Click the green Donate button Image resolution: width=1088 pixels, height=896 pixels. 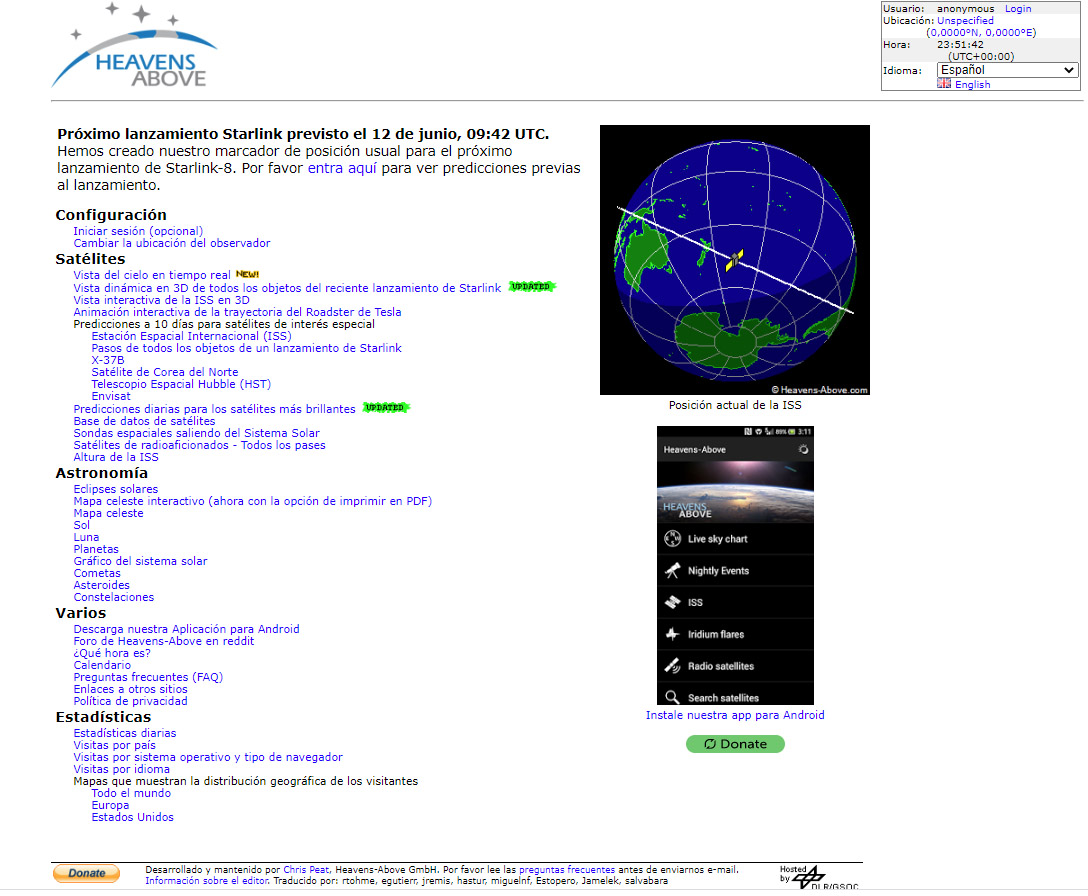tap(735, 744)
